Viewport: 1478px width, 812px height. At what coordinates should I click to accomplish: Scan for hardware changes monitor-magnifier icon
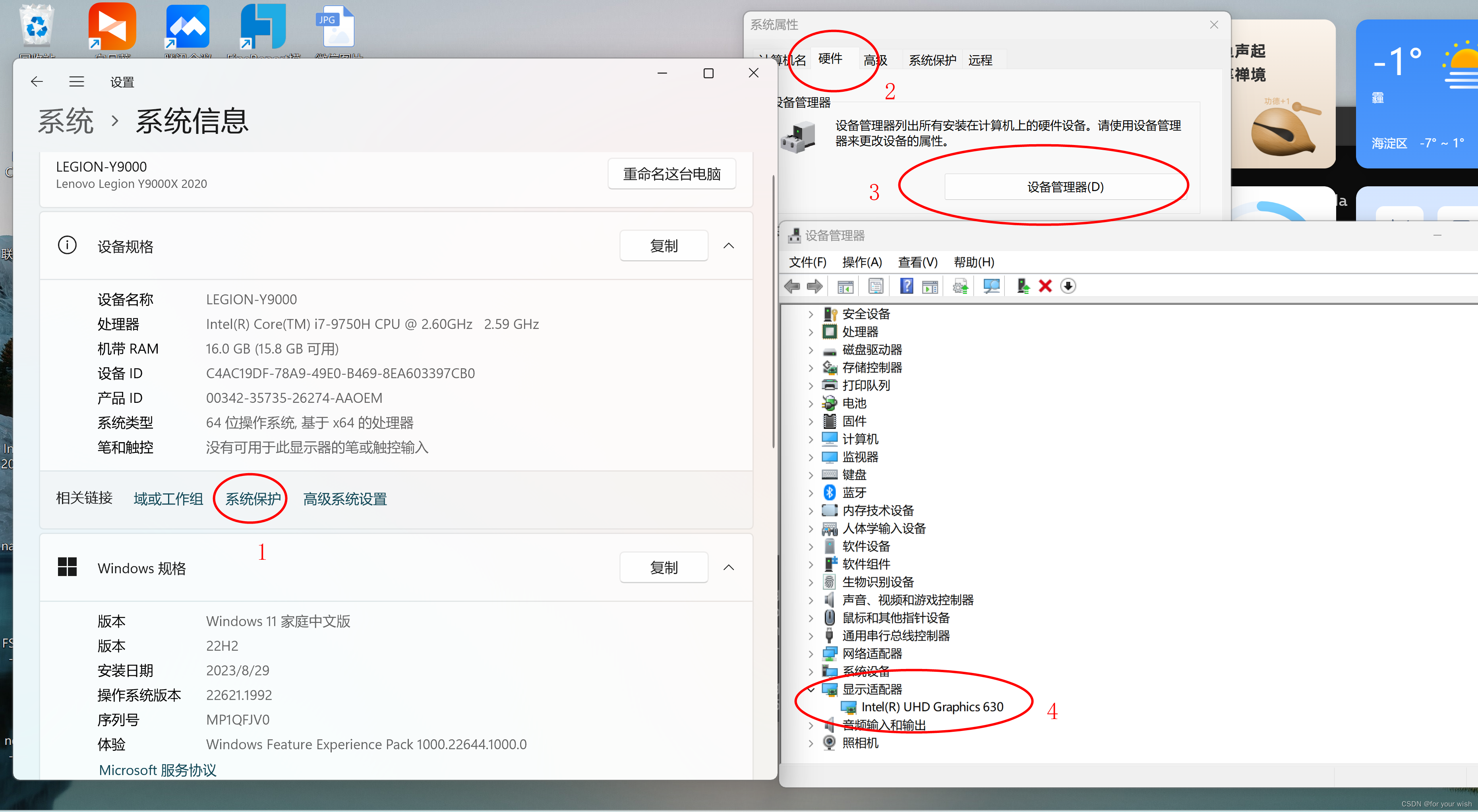coord(991,286)
